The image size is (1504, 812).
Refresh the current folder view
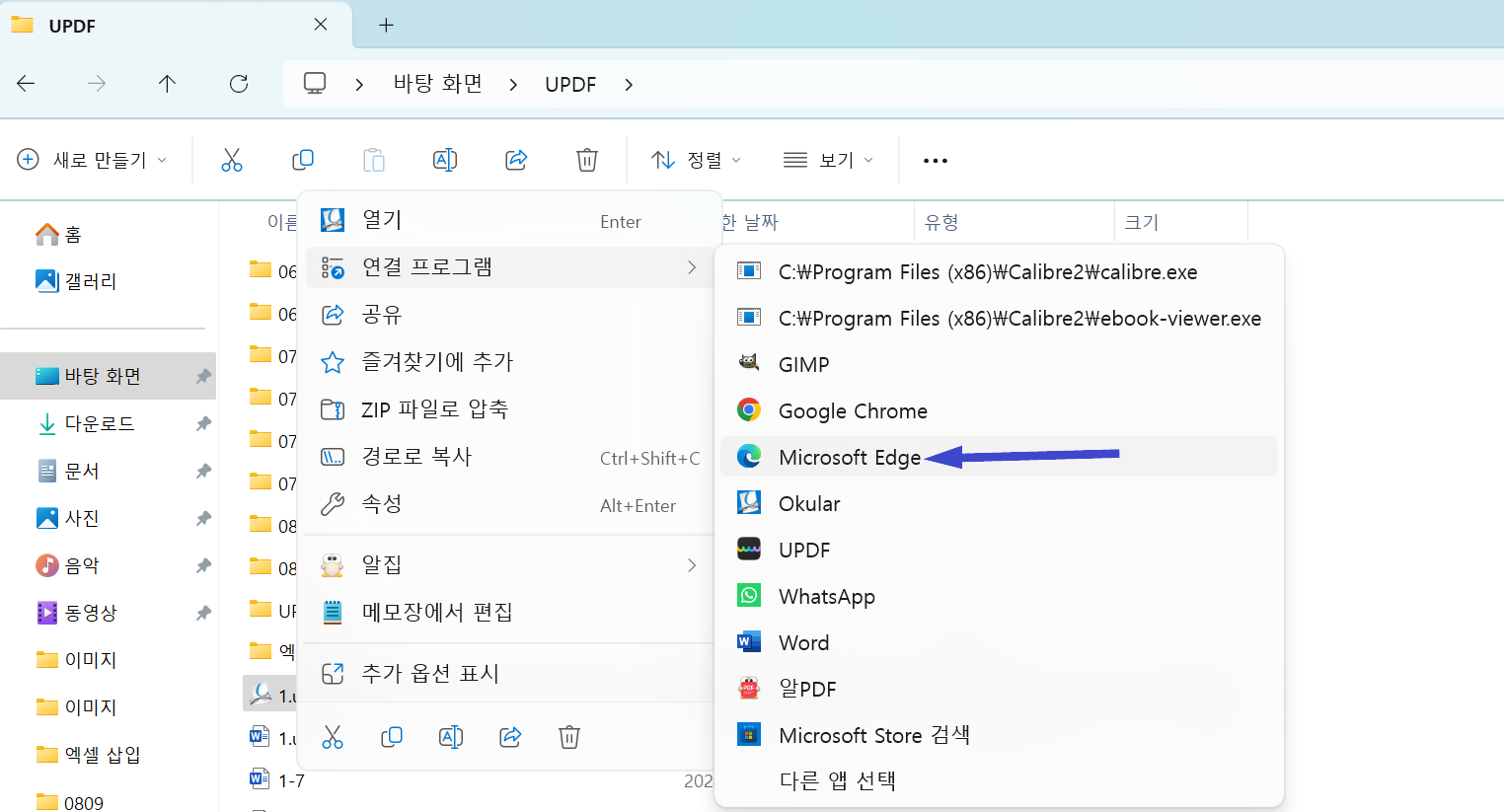tap(239, 84)
